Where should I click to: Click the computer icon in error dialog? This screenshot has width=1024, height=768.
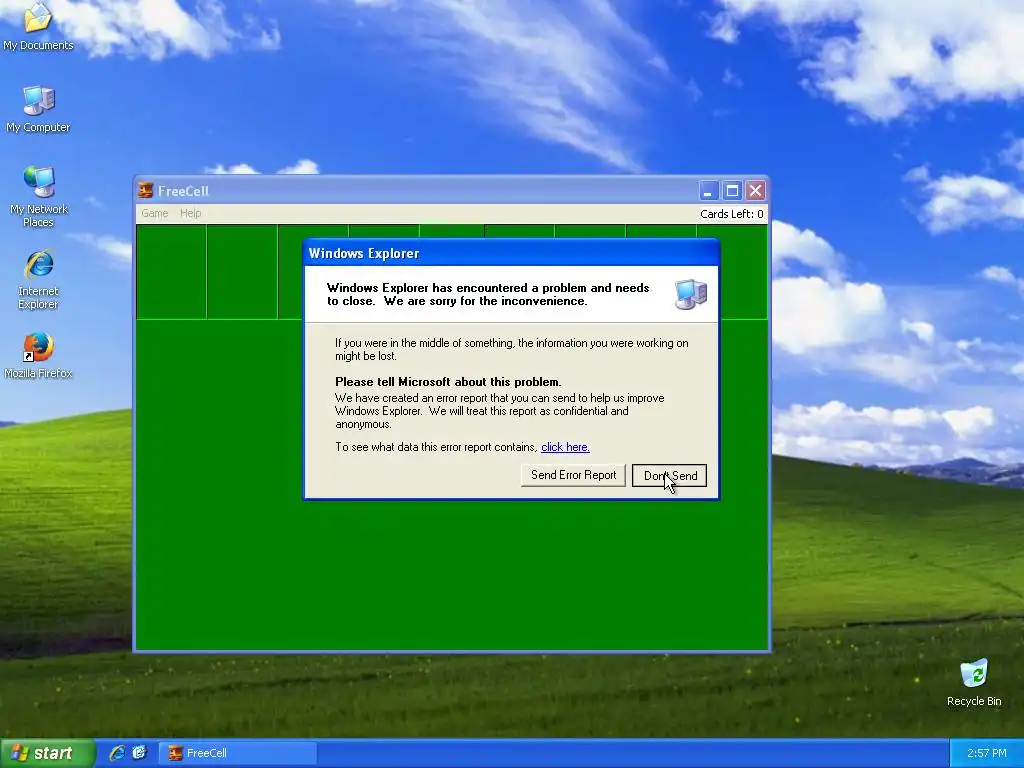(x=690, y=294)
